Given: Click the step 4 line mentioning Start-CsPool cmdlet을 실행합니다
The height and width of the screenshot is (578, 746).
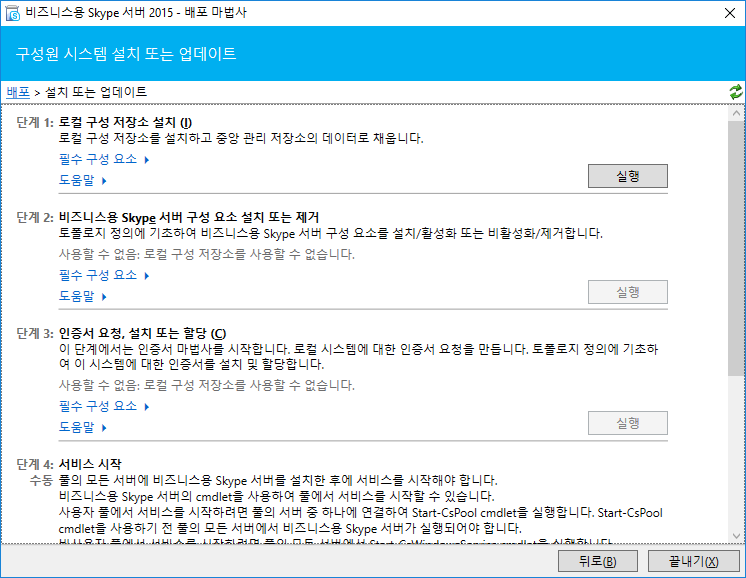Looking at the screenshot, I should tap(361, 513).
